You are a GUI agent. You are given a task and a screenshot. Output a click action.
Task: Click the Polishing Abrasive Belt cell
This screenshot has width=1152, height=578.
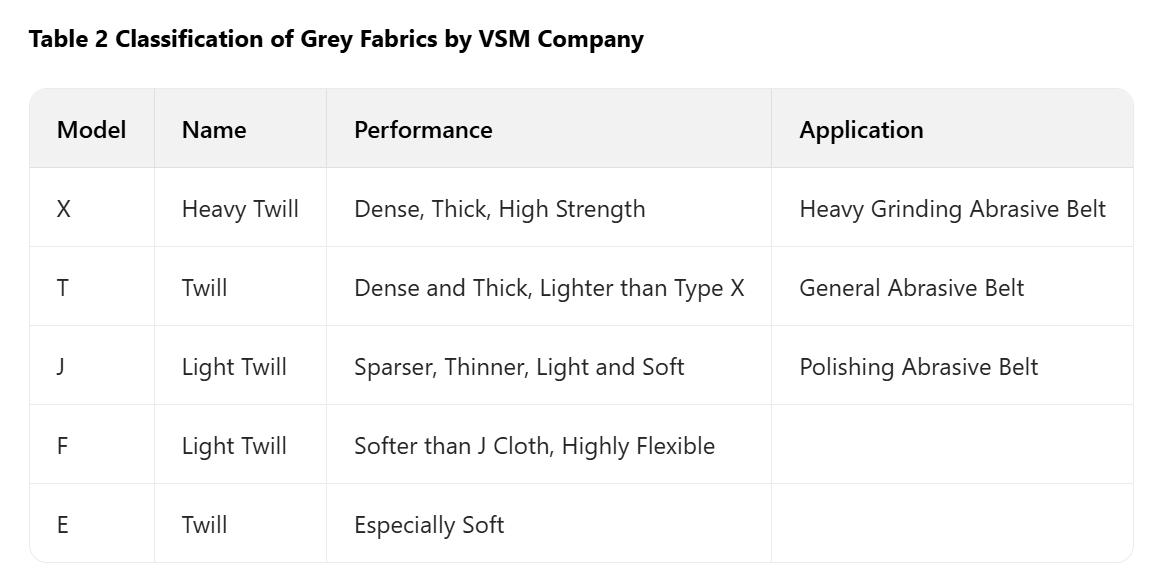click(x=918, y=367)
